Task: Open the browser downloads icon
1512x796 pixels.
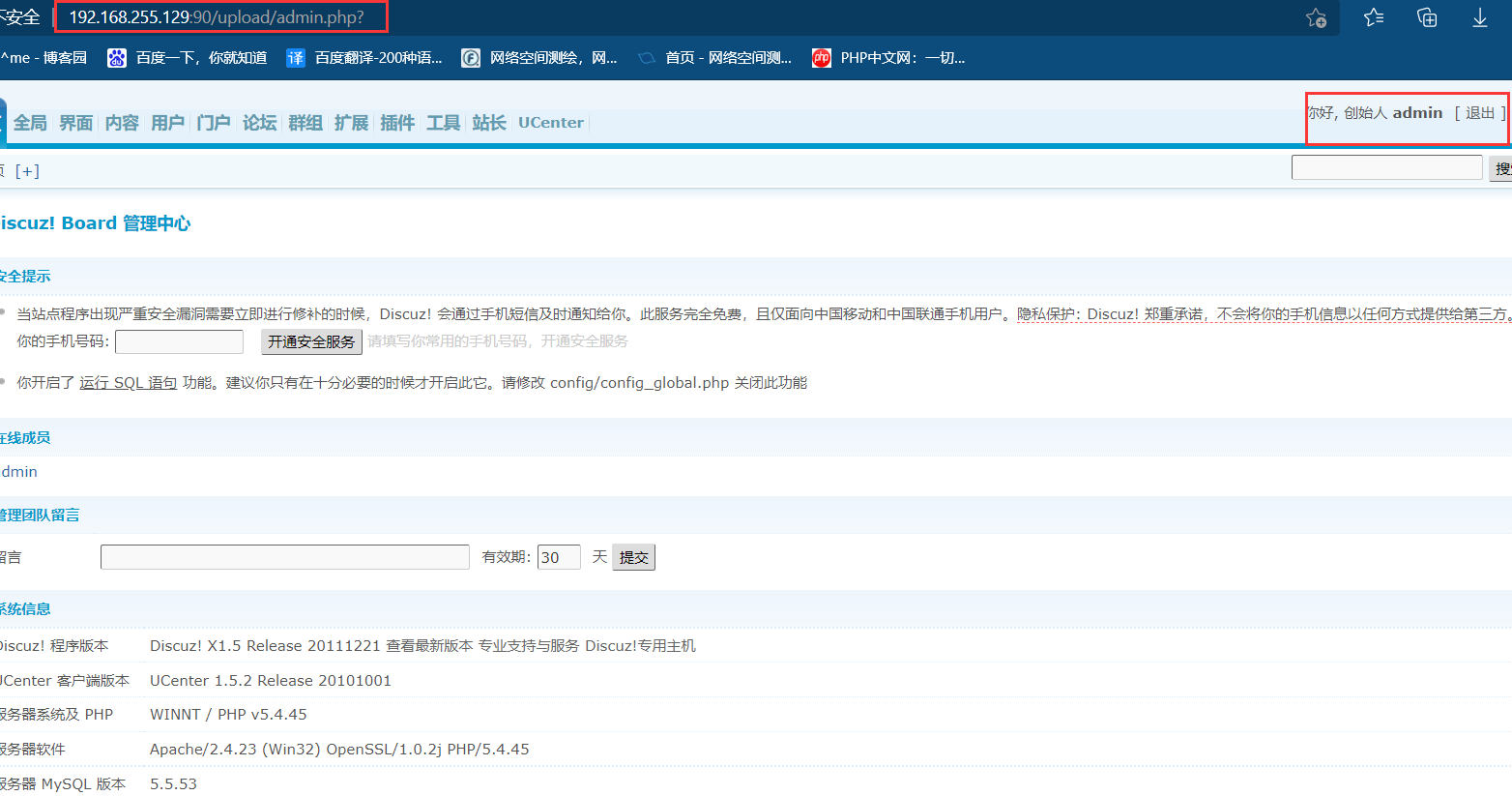Action: coord(1480,17)
